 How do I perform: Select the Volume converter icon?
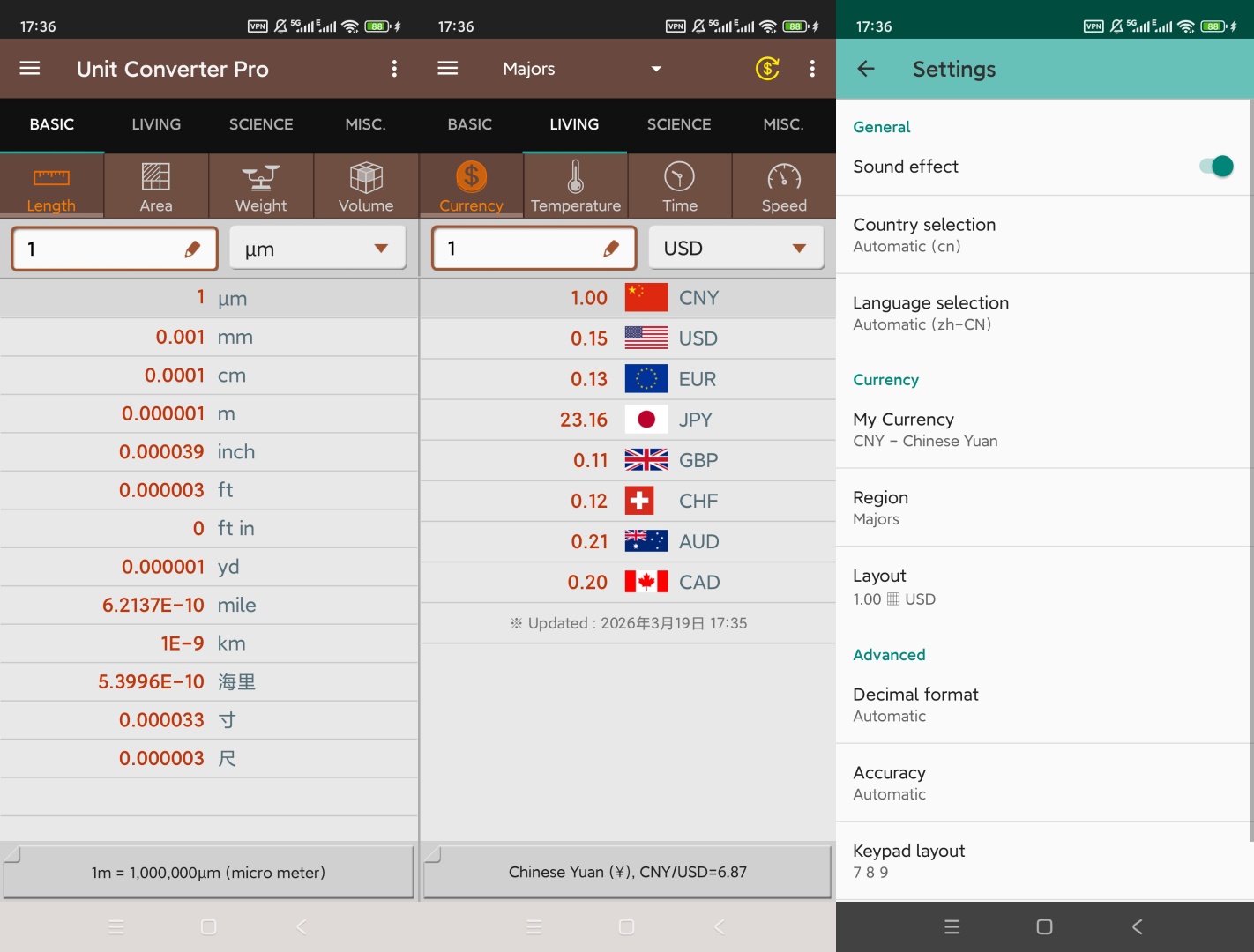[366, 186]
